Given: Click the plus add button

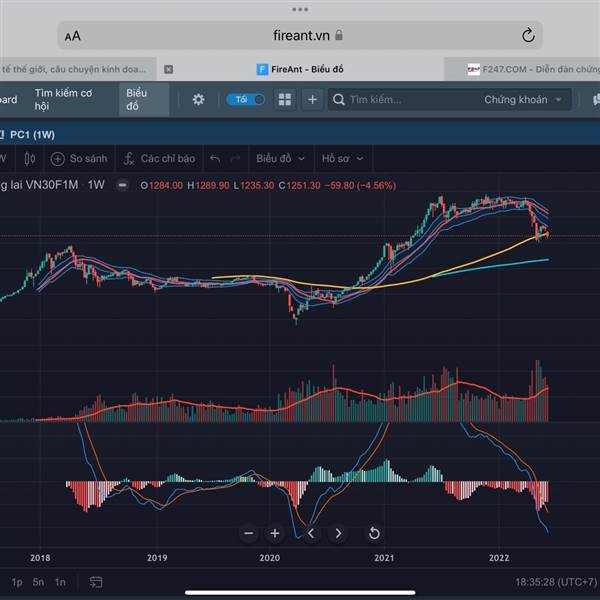Looking at the screenshot, I should click(x=312, y=99).
